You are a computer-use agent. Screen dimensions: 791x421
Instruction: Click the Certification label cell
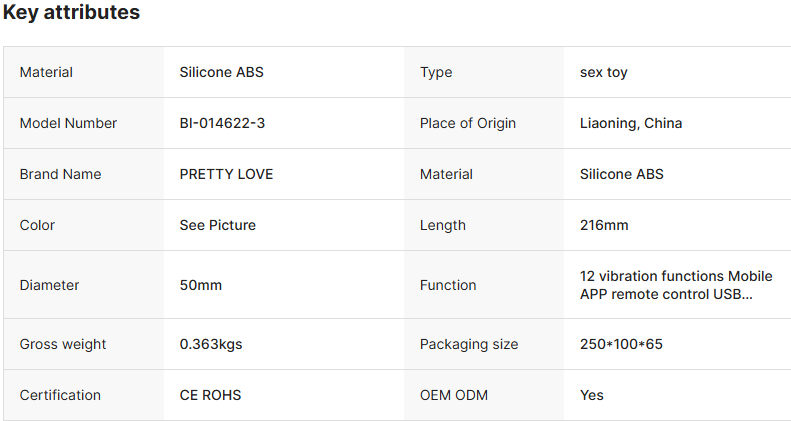tap(60, 395)
